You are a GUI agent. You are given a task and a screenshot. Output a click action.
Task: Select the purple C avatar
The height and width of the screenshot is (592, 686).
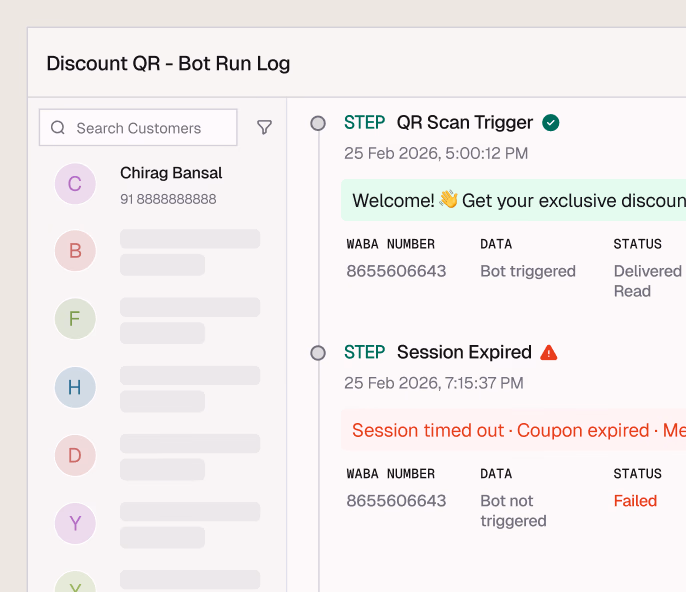pyautogui.click(x=75, y=184)
